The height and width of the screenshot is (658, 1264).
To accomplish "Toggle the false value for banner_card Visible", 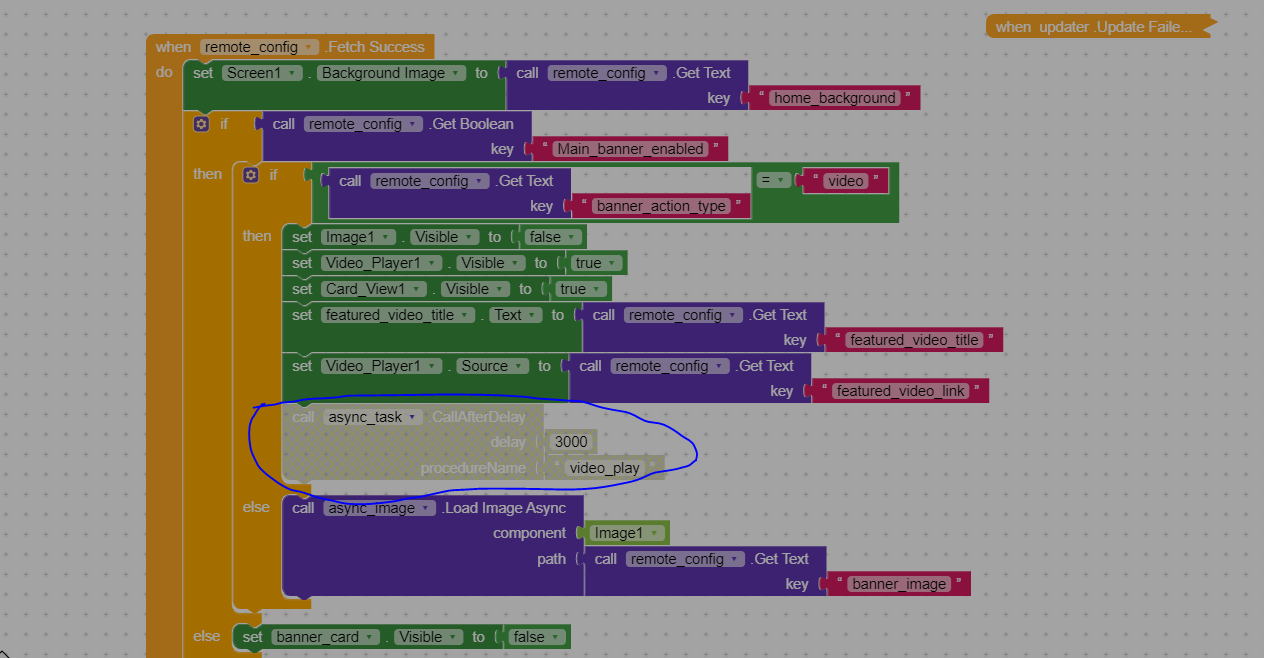I will coord(536,637).
